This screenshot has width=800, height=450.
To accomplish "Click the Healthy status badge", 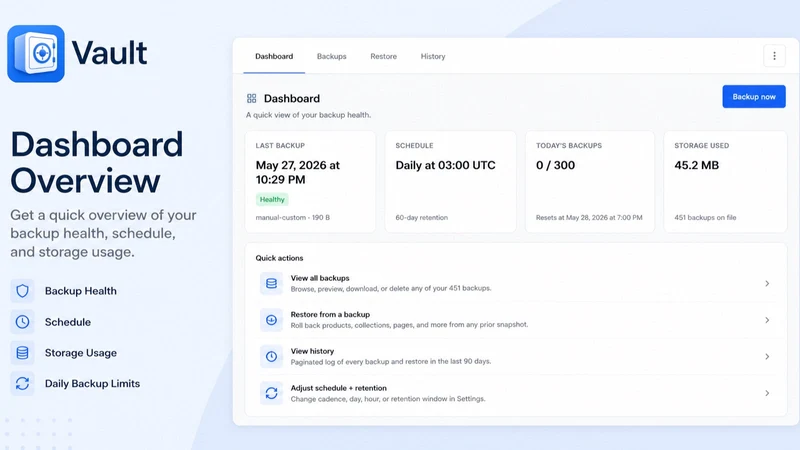I will point(272,199).
